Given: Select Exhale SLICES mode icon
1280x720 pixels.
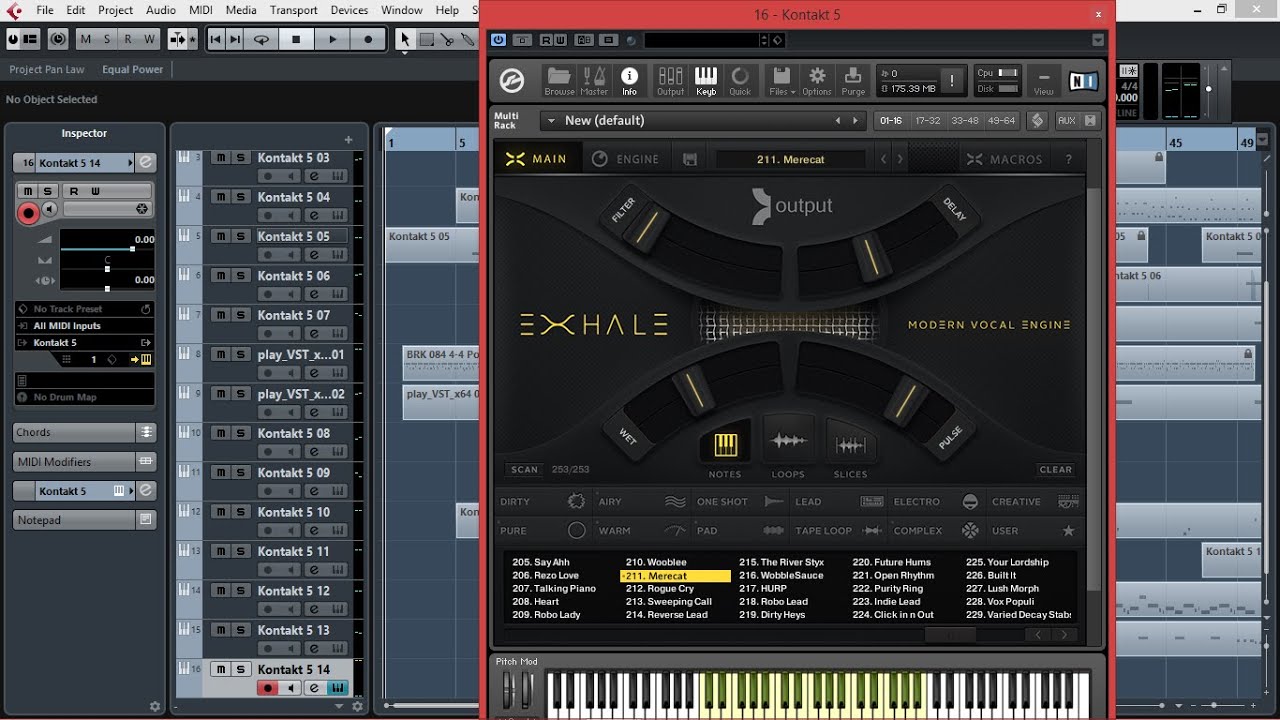Looking at the screenshot, I should tap(851, 445).
